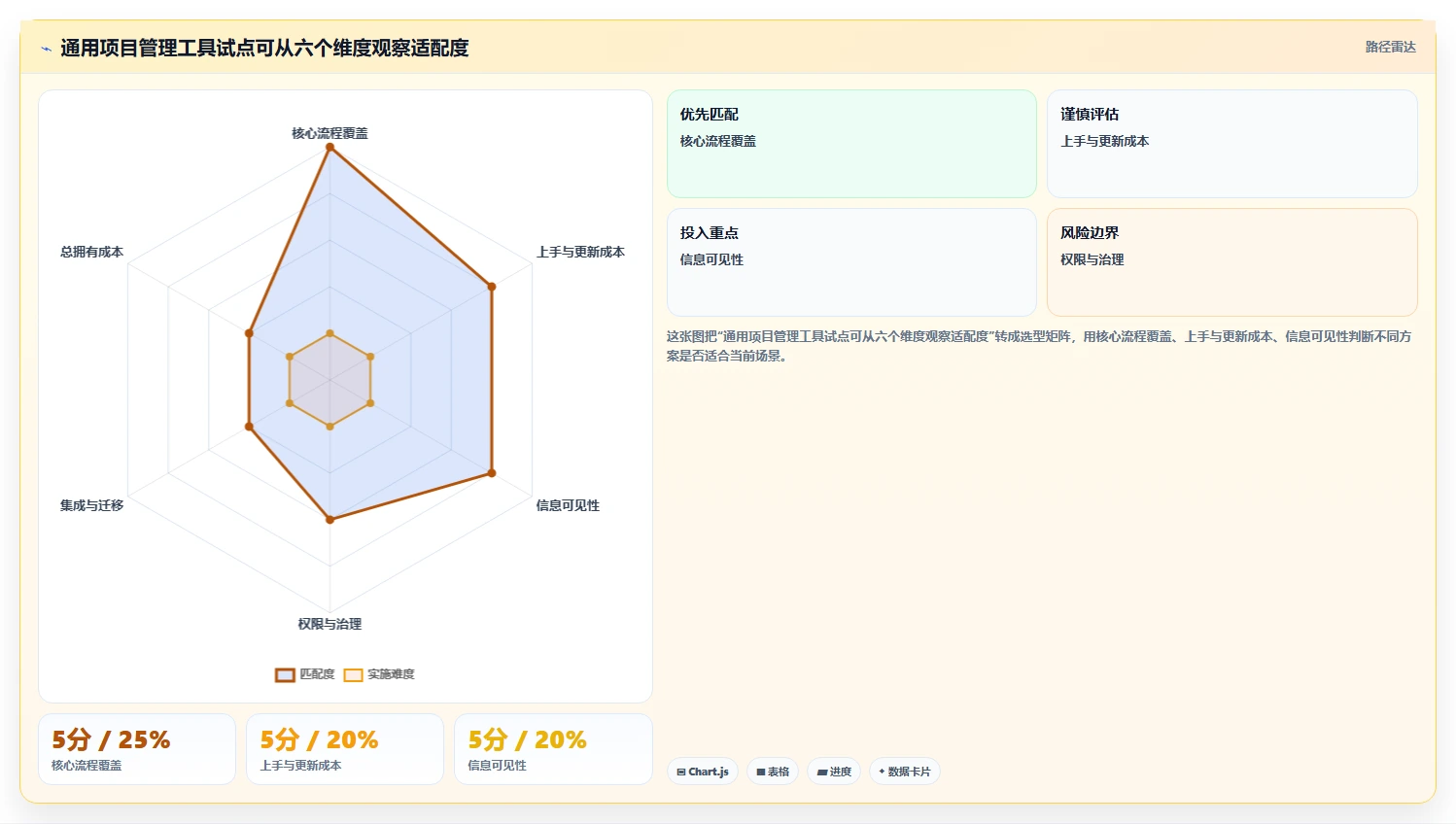Screen dimensions: 1456x824
Task: Click the 匹配度 data point at 信息可见性
Action: [x=492, y=473]
